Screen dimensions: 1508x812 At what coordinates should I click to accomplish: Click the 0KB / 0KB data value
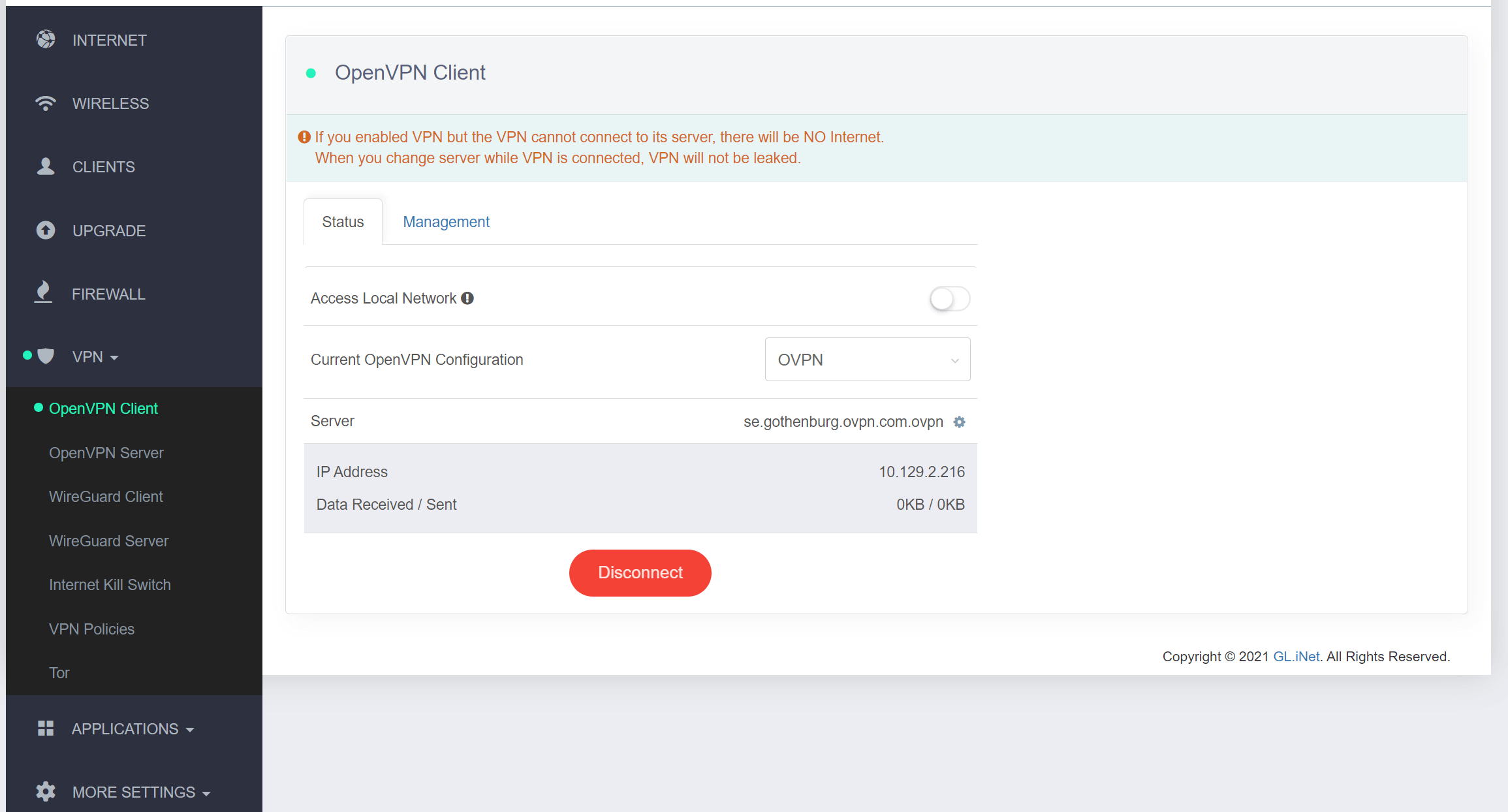pyautogui.click(x=930, y=505)
